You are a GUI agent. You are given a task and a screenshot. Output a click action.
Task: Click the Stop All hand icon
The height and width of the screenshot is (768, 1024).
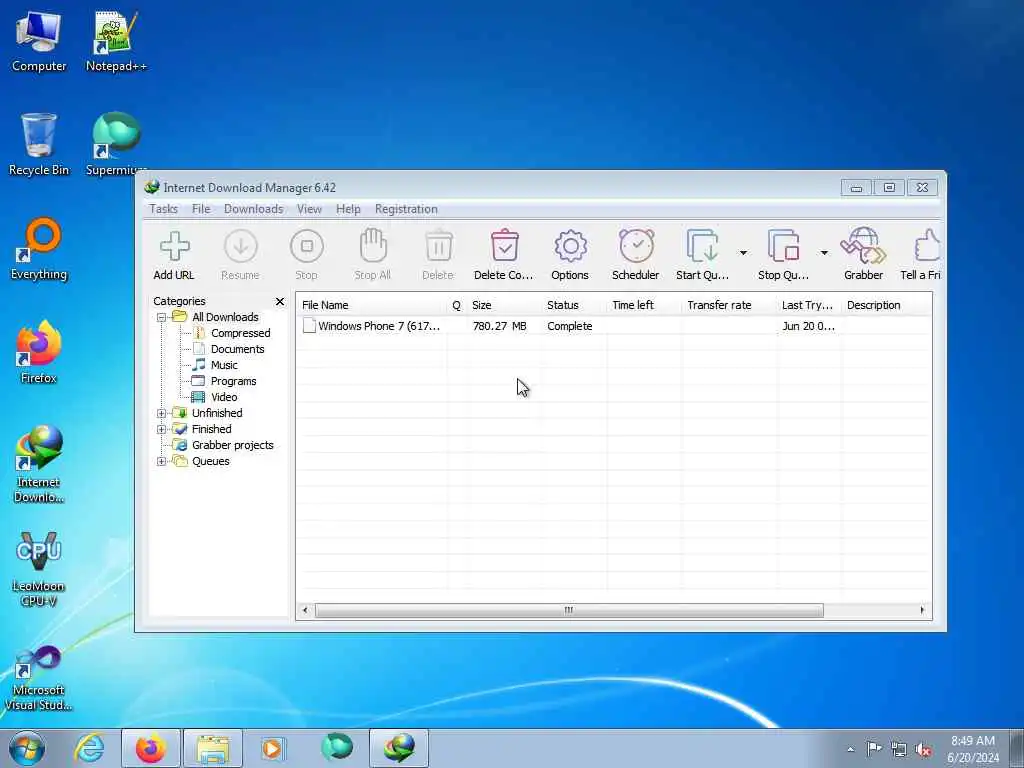tap(373, 246)
